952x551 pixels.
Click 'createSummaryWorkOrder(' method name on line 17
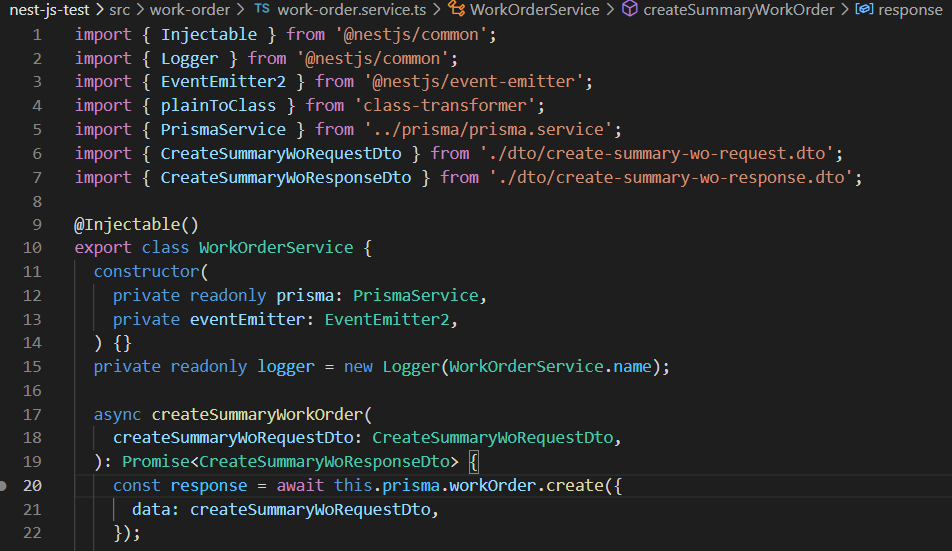tap(262, 415)
